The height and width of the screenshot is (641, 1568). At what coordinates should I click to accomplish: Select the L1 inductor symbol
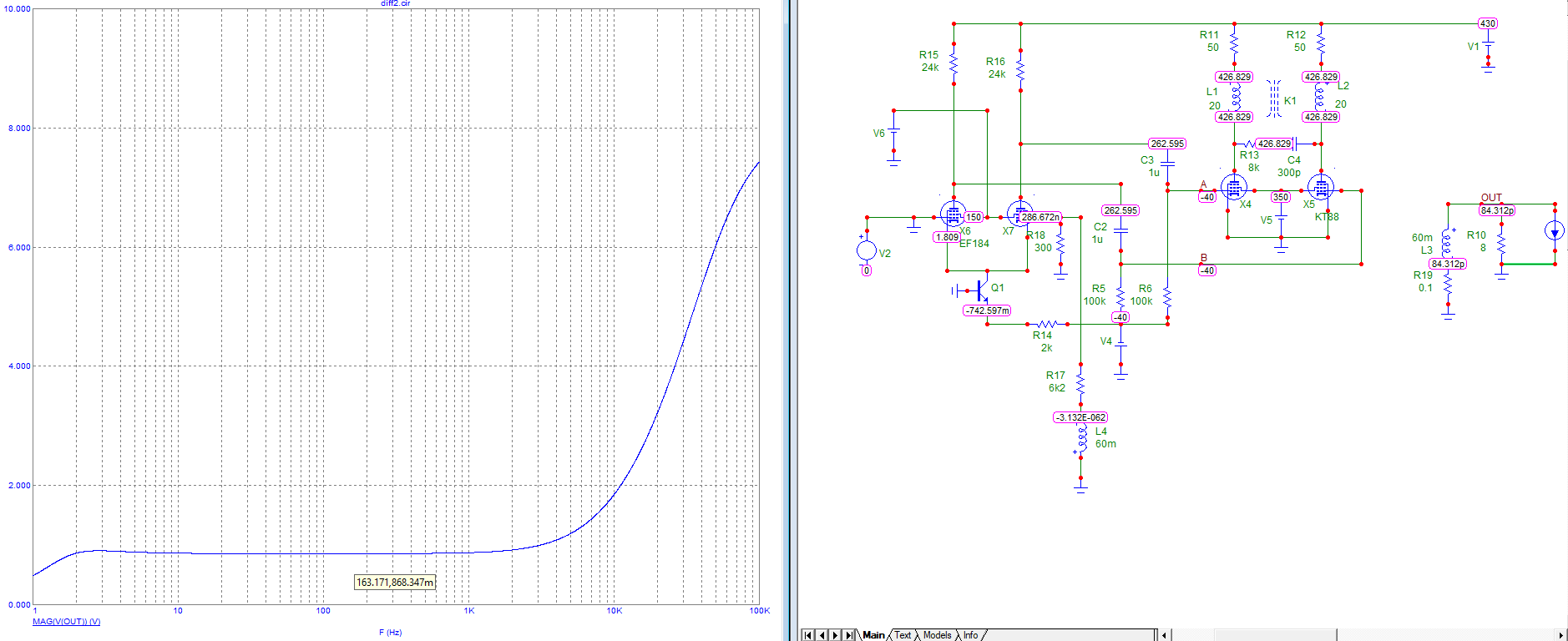(x=1235, y=97)
